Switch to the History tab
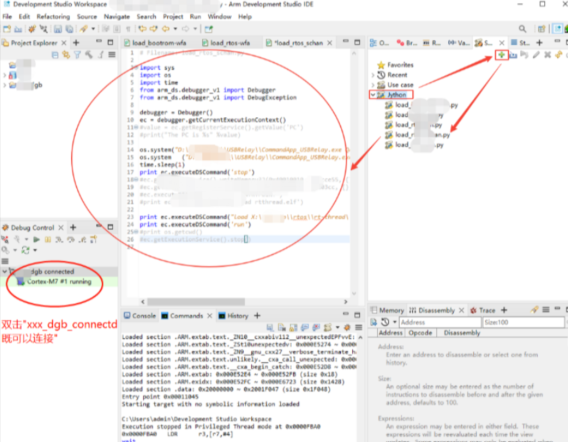The height and width of the screenshot is (442, 568). click(x=234, y=316)
